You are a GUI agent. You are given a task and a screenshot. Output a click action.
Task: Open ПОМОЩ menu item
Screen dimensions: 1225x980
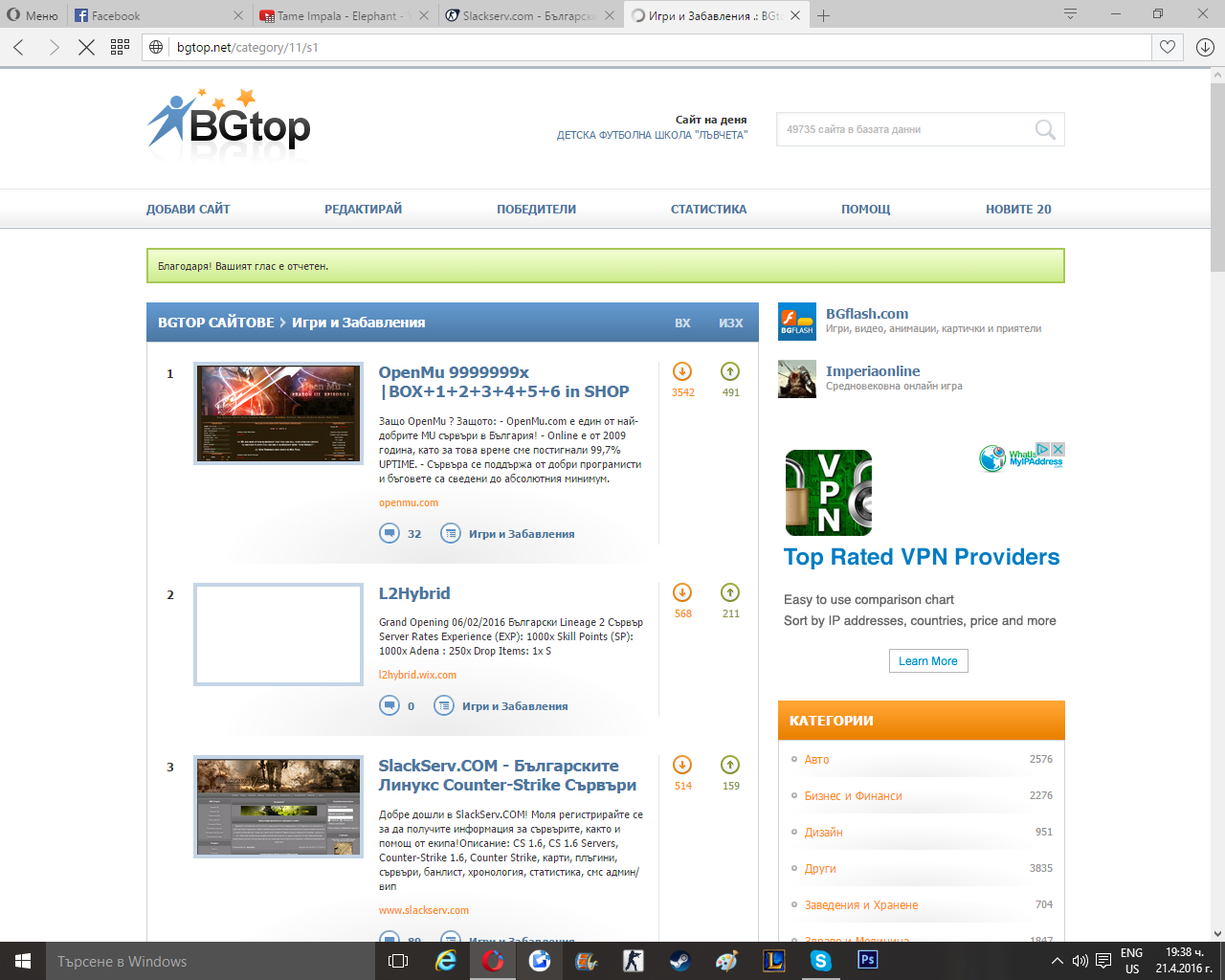coord(866,209)
